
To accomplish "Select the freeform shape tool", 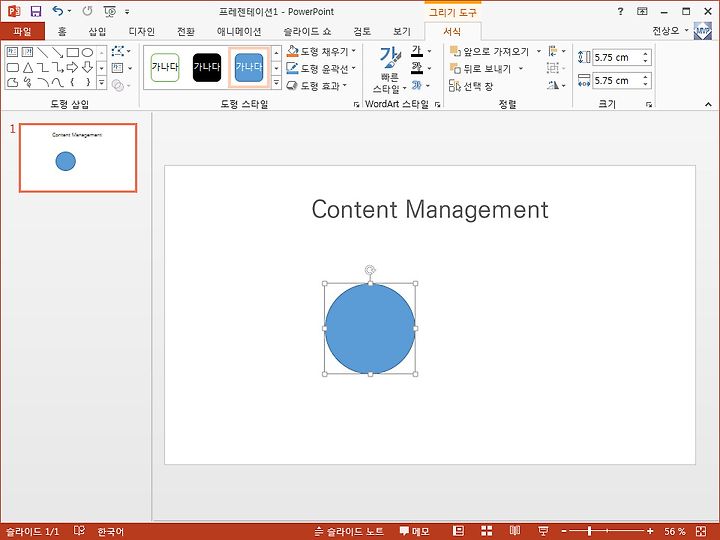I will [x=12, y=83].
